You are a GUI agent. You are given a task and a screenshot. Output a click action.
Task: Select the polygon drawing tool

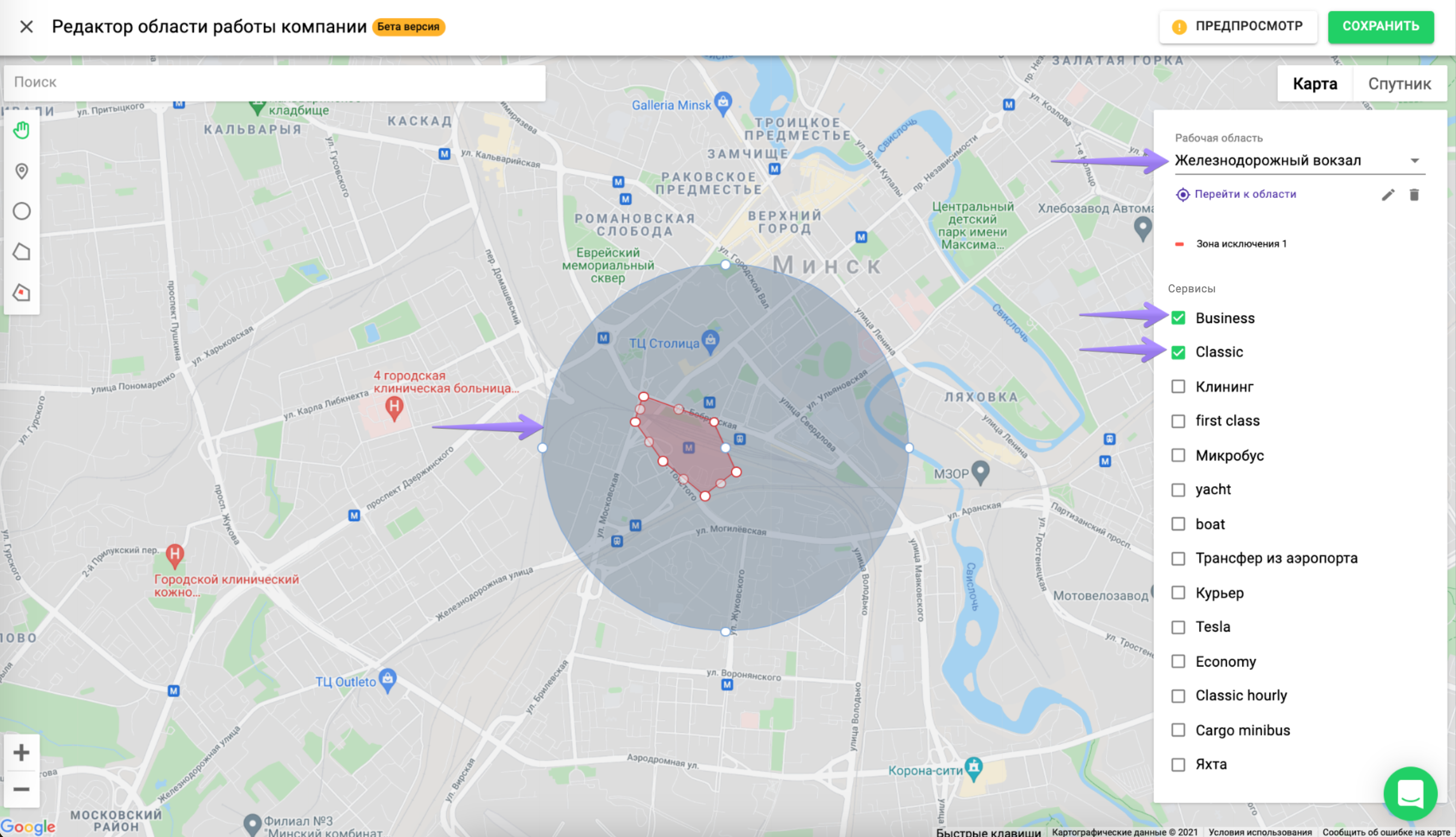click(21, 252)
